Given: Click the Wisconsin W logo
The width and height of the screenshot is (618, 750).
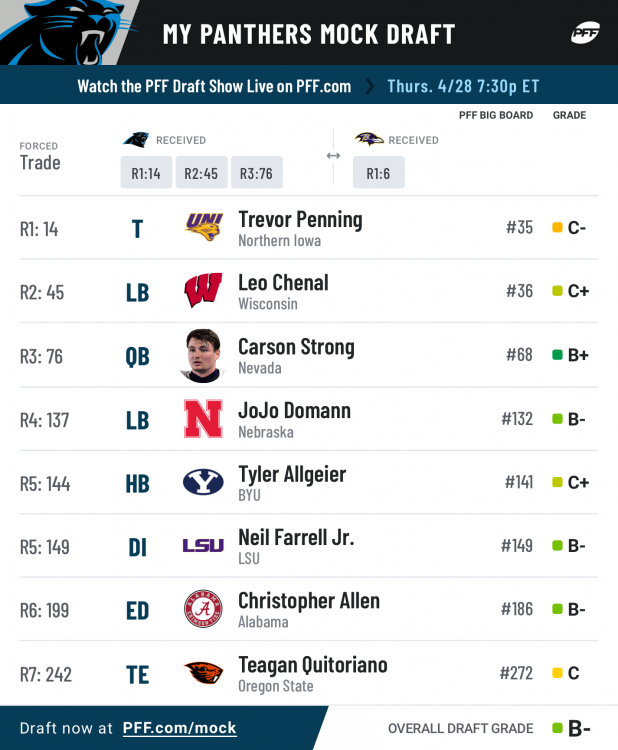Looking at the screenshot, I should tap(203, 291).
